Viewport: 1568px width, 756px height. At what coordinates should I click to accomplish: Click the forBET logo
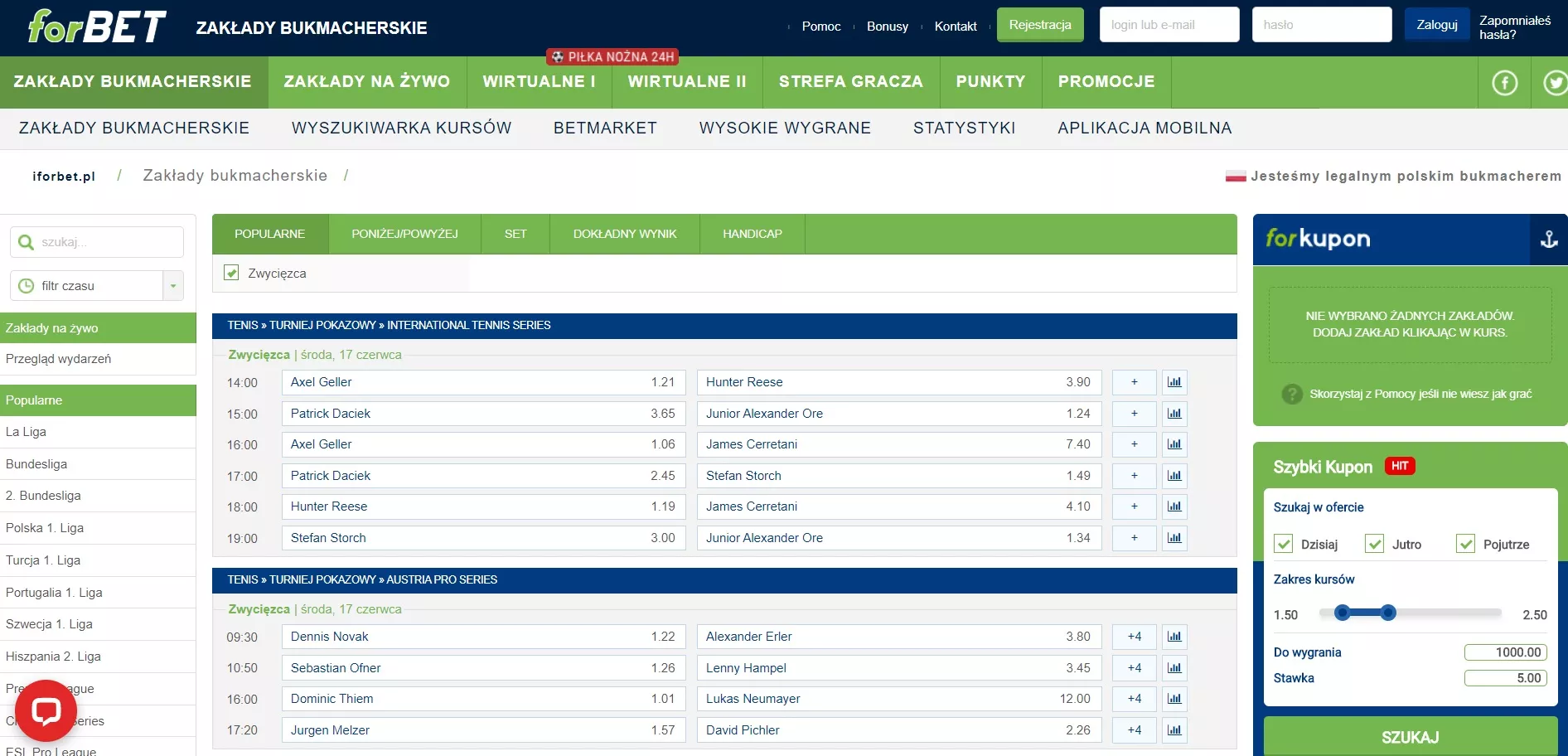tap(97, 27)
